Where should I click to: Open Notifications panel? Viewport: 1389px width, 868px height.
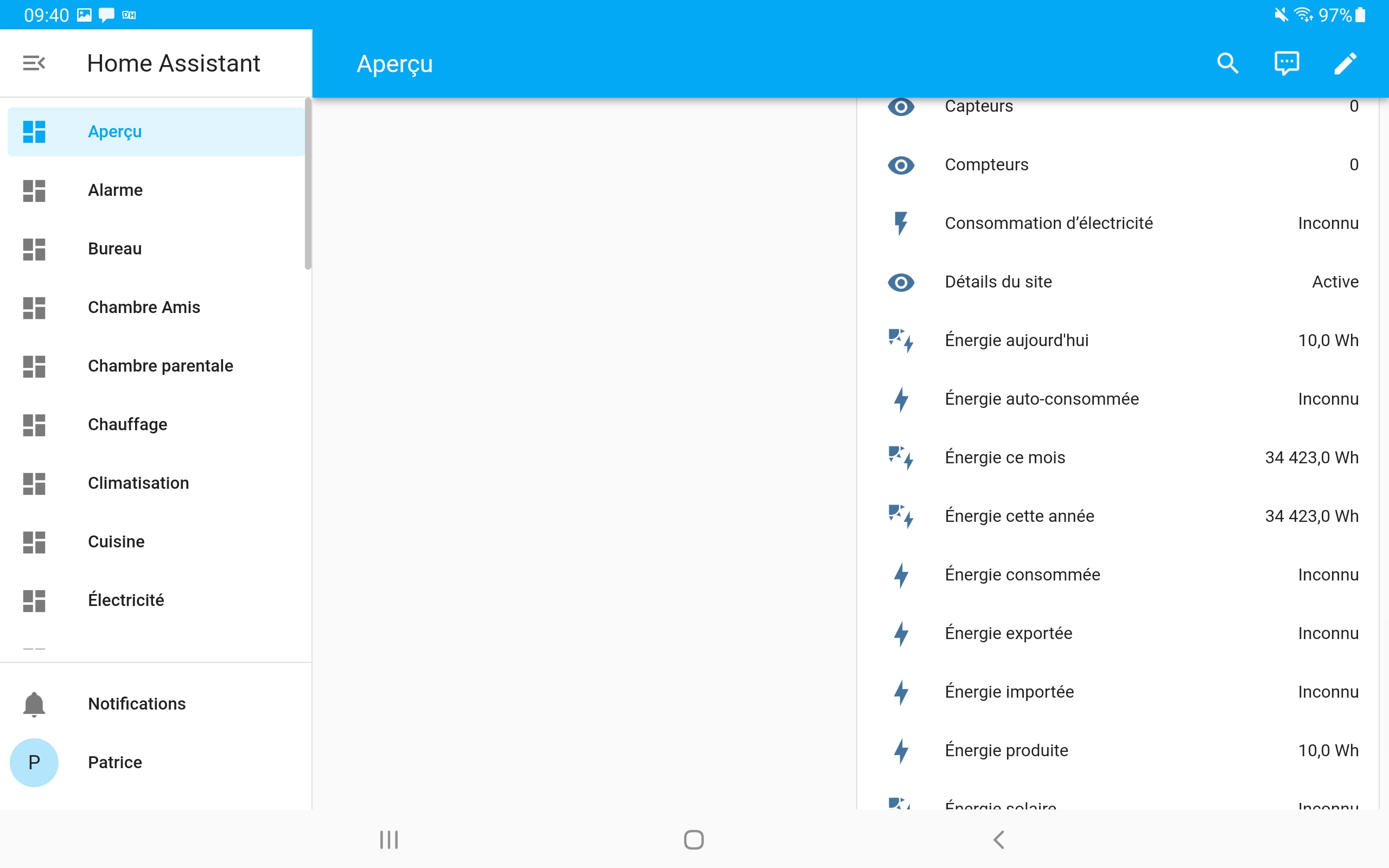click(156, 704)
